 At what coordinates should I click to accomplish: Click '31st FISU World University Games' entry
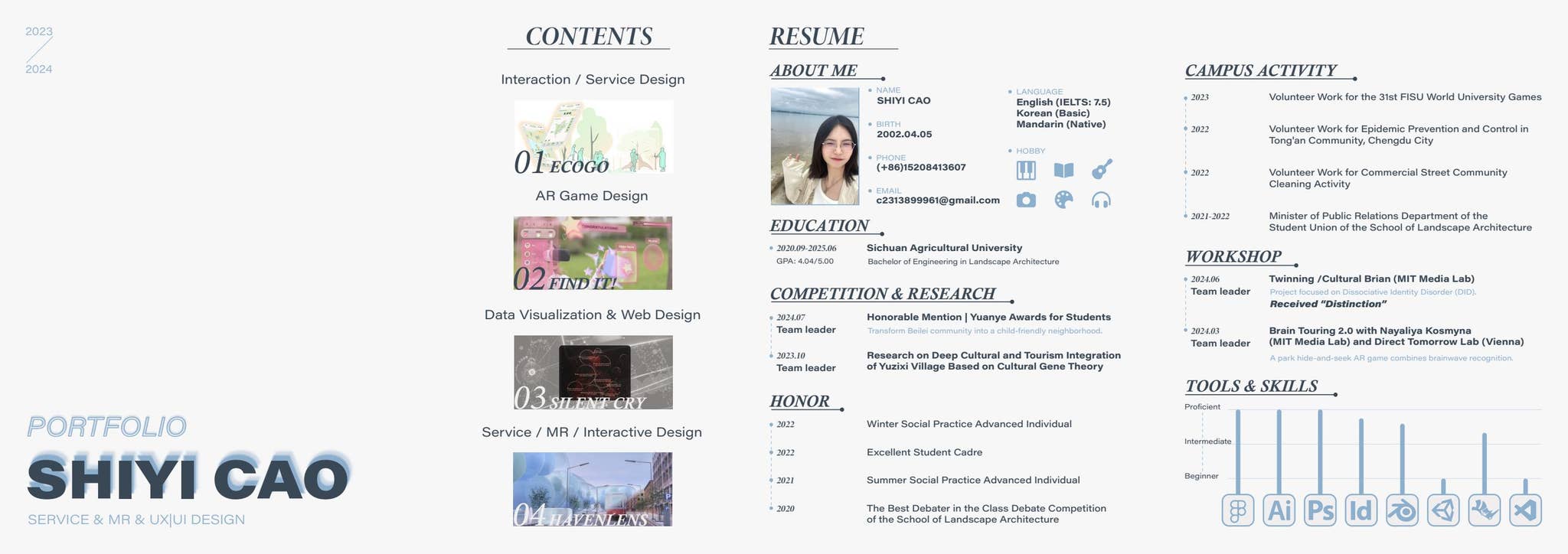1405,97
